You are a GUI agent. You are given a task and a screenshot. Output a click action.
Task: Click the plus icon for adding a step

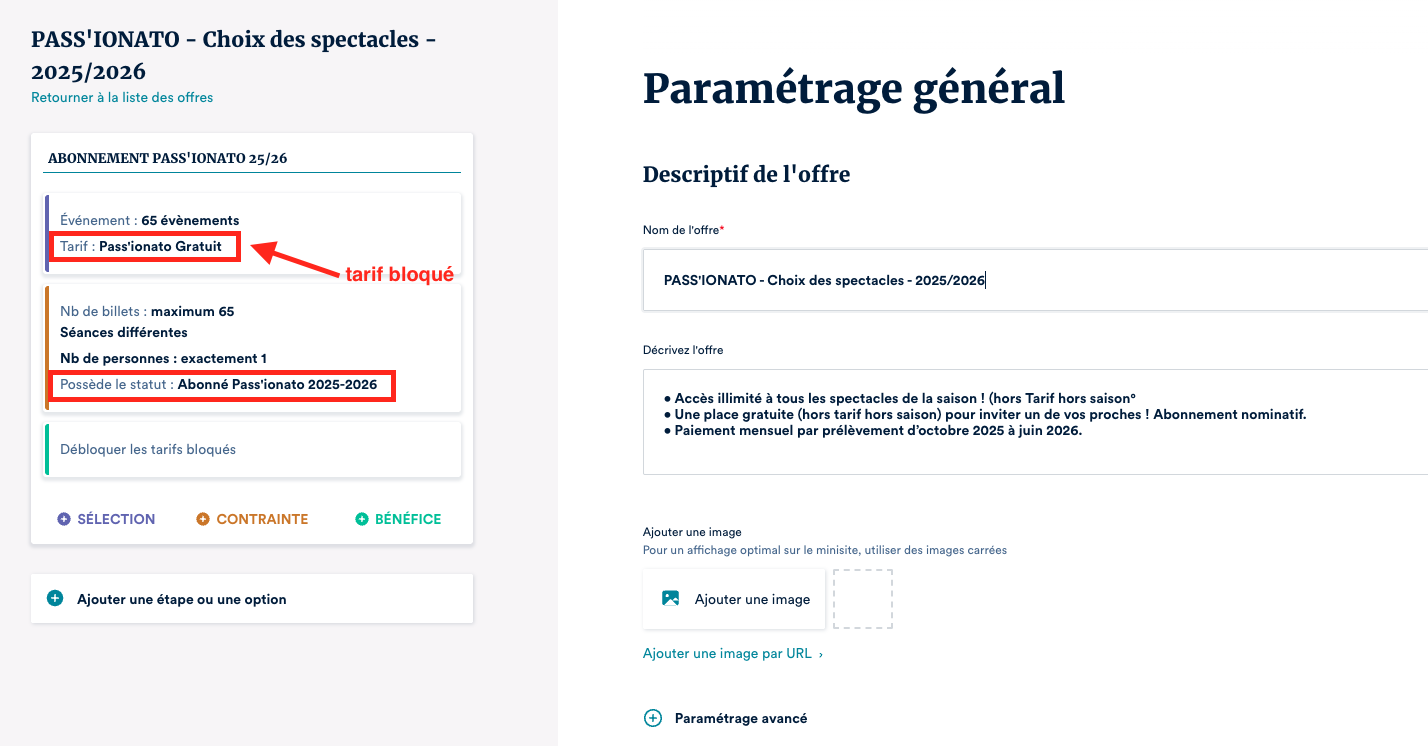pos(55,599)
